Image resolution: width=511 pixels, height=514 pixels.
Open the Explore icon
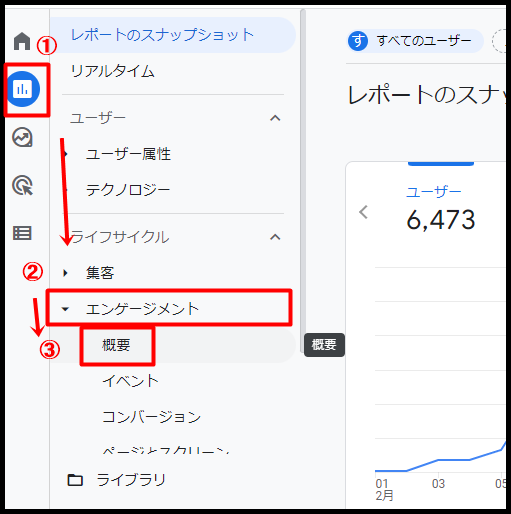(22, 137)
